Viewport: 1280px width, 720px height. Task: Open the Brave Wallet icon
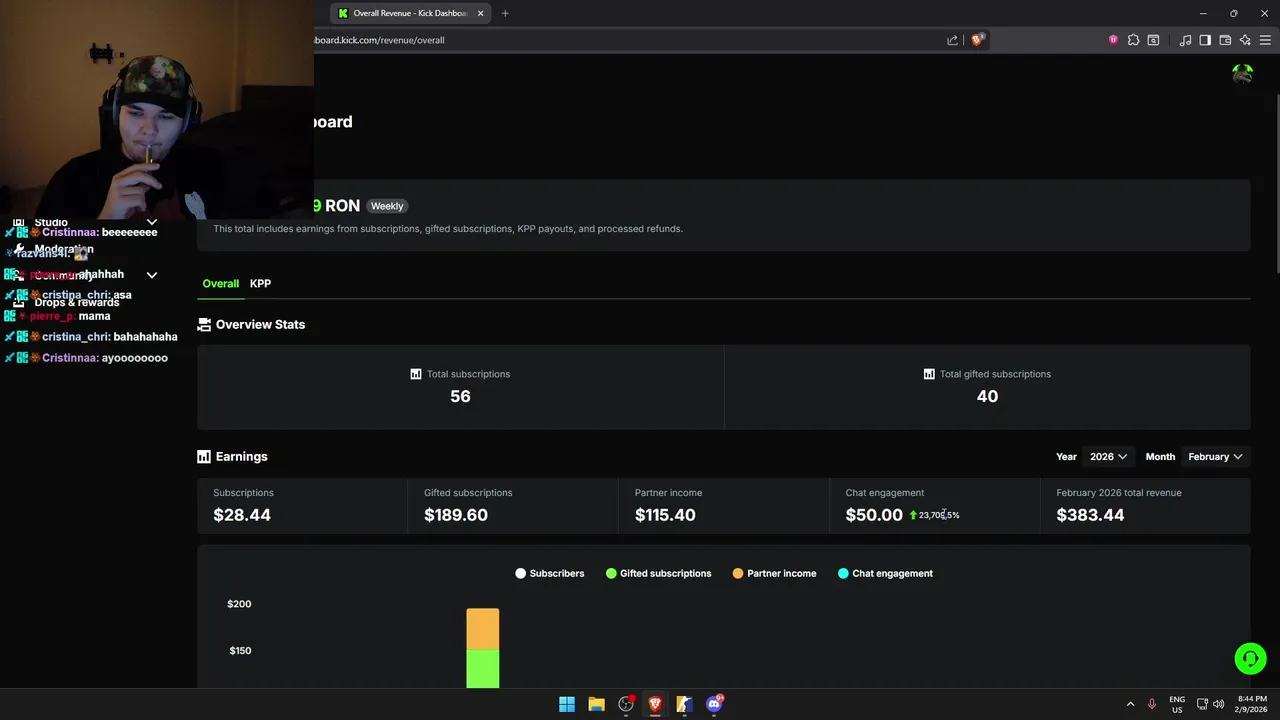click(1225, 40)
